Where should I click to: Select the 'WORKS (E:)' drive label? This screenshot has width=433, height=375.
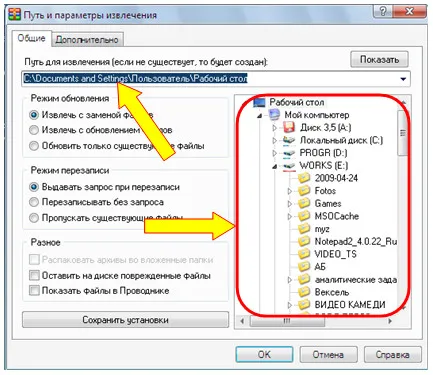point(323,166)
